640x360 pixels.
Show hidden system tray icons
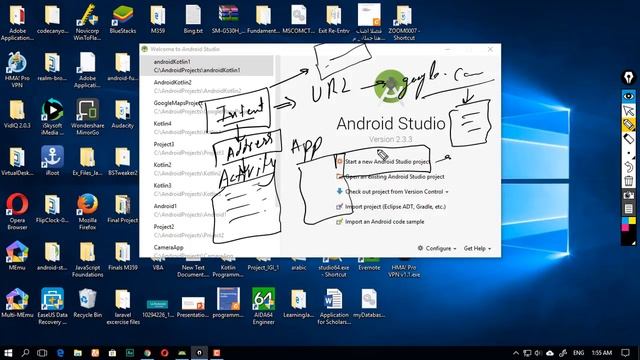tap(516, 353)
